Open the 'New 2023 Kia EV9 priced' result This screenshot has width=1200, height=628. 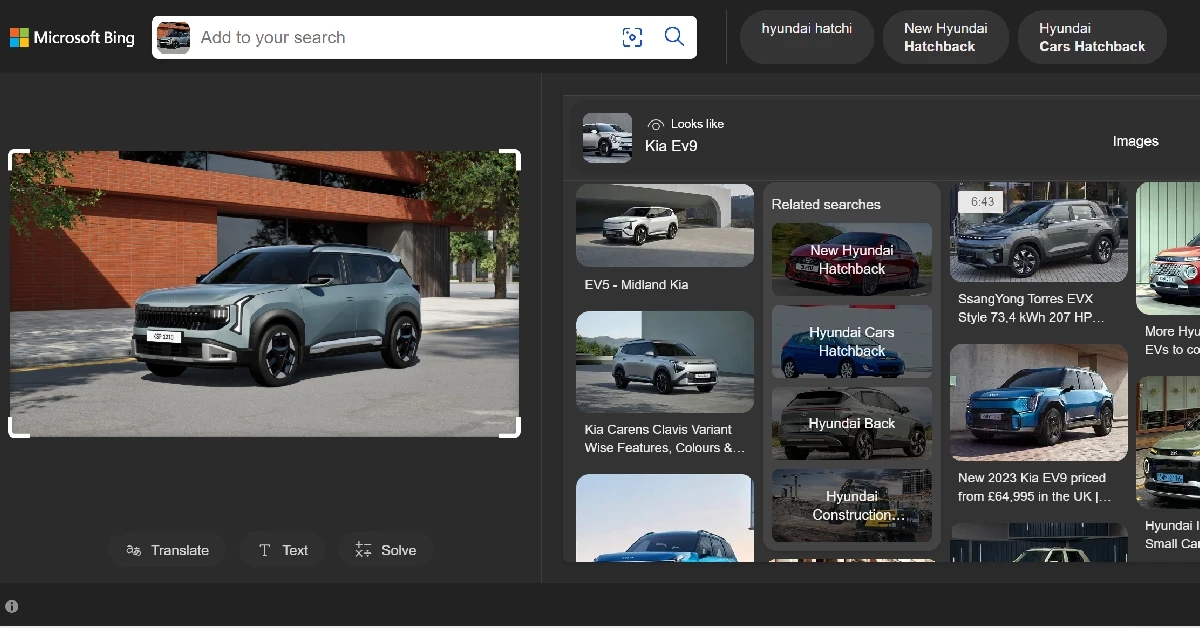[1038, 425]
